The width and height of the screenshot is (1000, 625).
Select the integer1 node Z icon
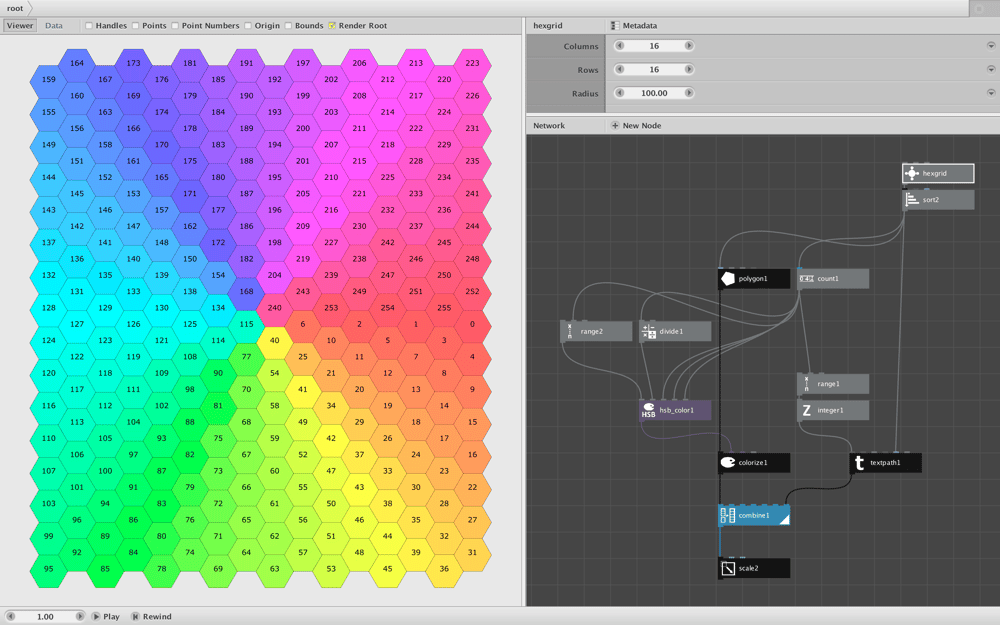tap(806, 411)
